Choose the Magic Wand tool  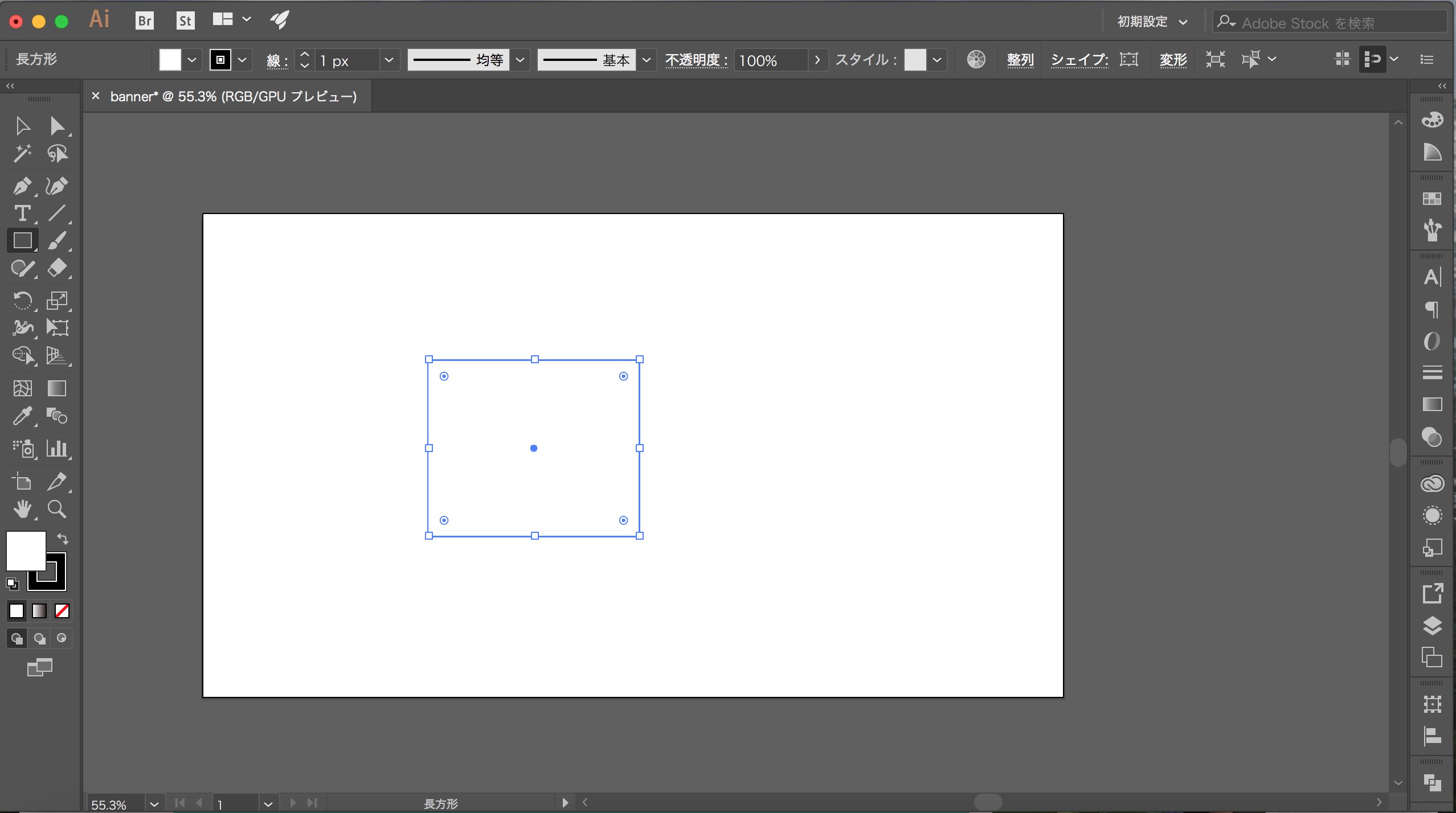(x=22, y=154)
